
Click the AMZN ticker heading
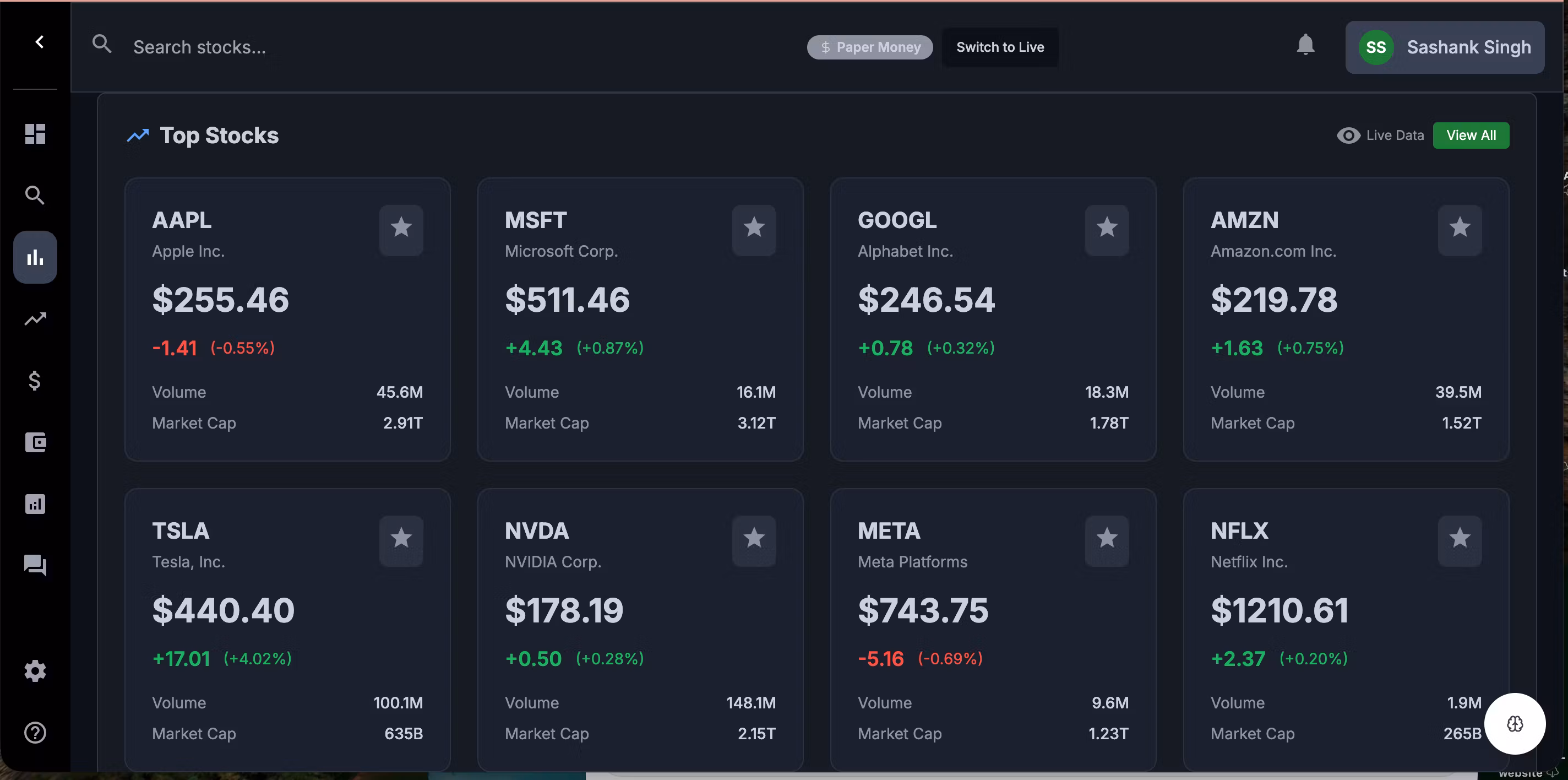point(1245,220)
